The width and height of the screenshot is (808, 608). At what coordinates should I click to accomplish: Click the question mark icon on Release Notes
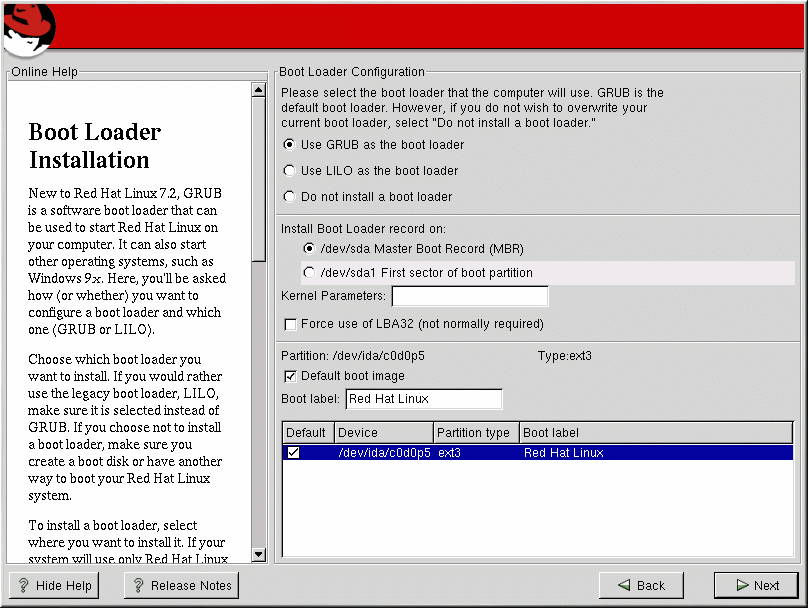(x=139, y=585)
